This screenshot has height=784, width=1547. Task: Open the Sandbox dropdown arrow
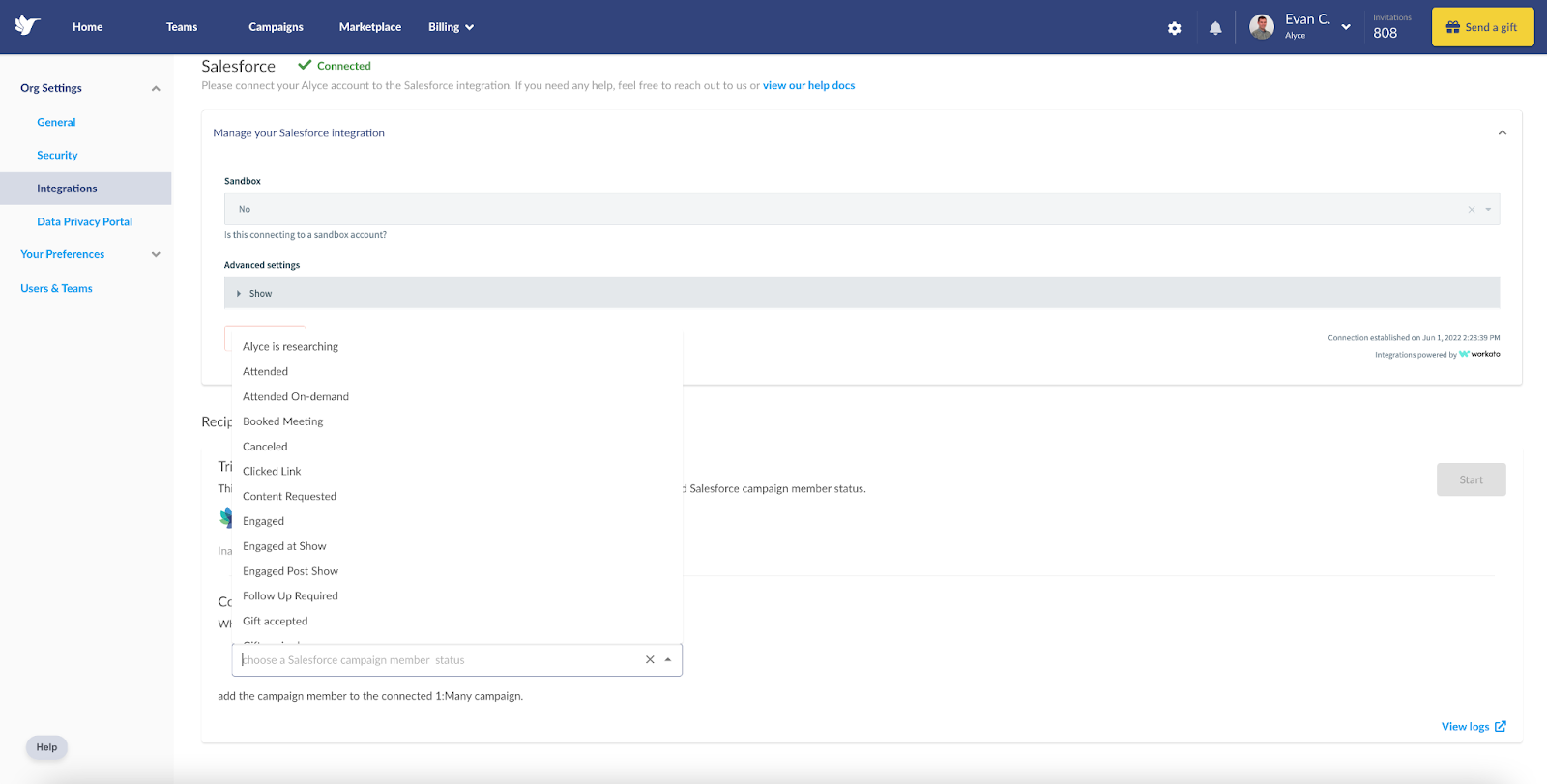click(1488, 210)
